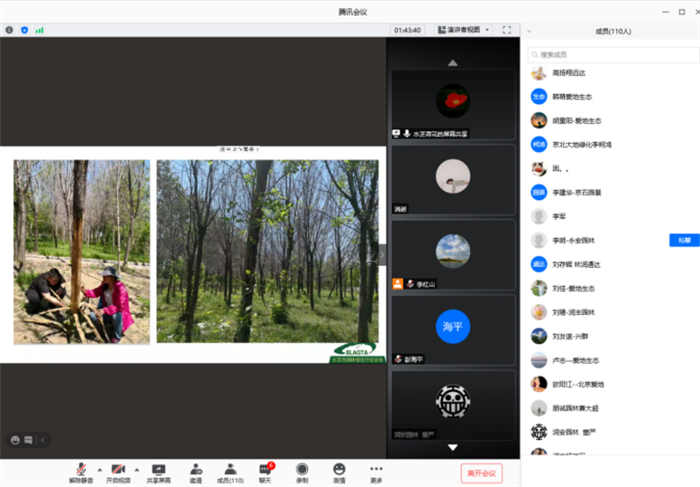Select 胡重阳-爱地生态 in members list

577,120
